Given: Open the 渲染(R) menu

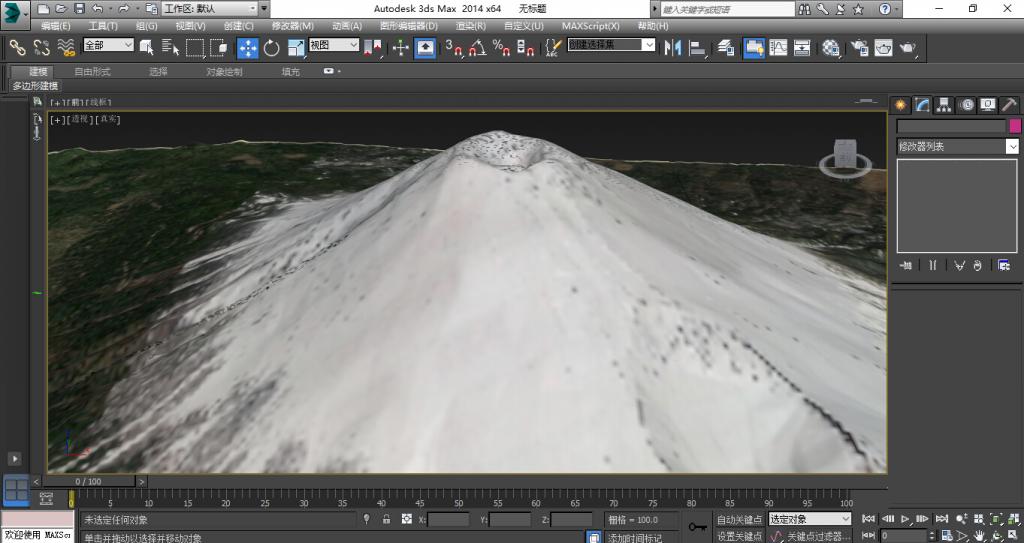Looking at the screenshot, I should click(x=471, y=26).
